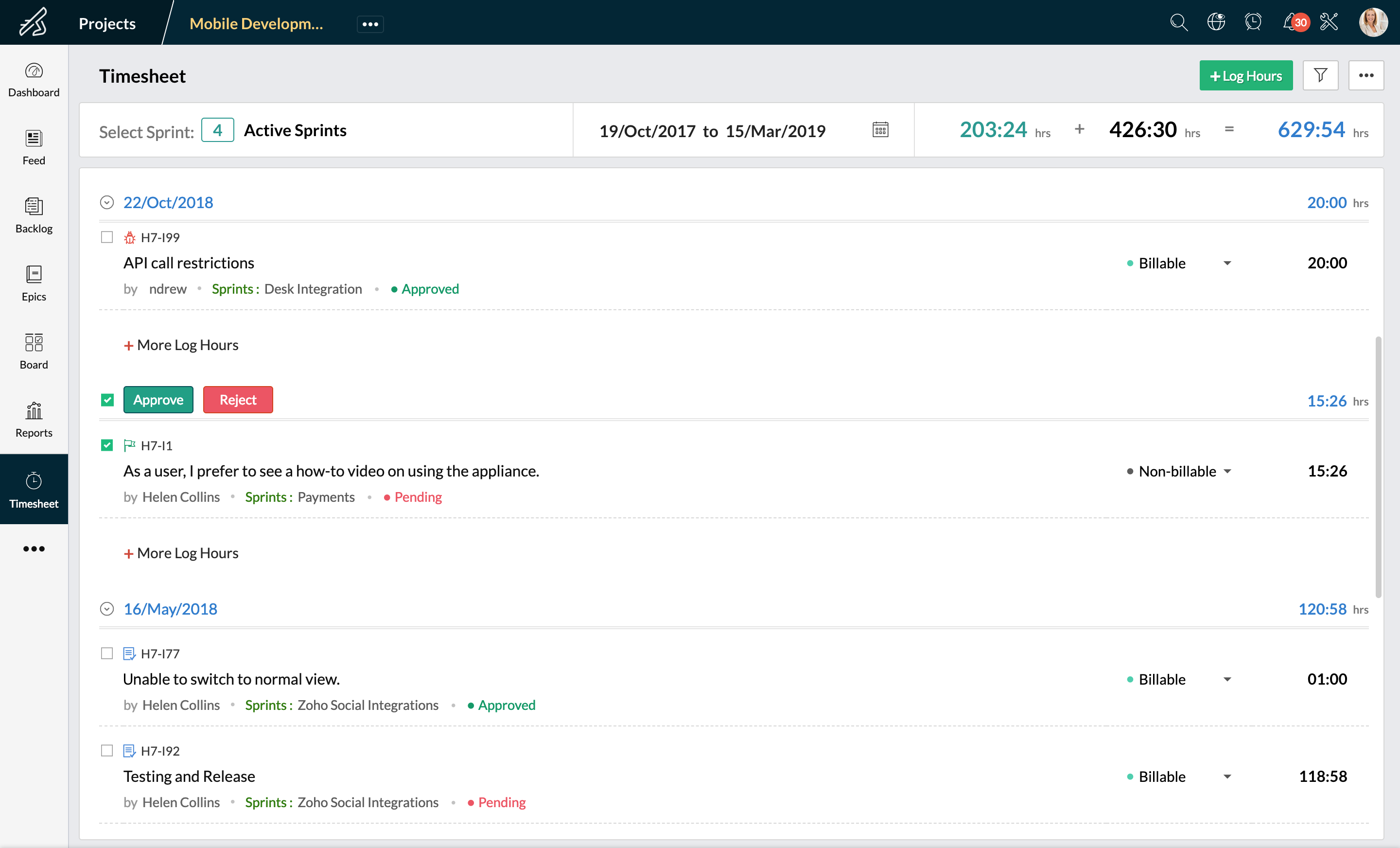This screenshot has height=848, width=1400.
Task: Open the calendar icon next to date range
Action: [880, 130]
